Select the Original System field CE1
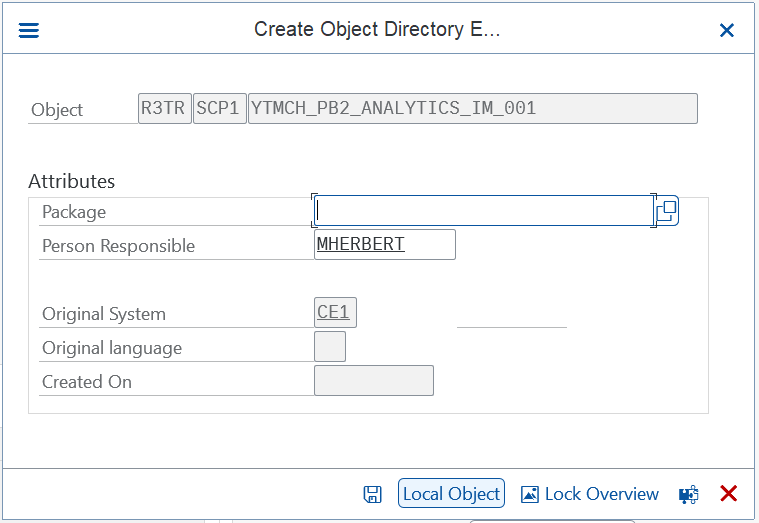The width and height of the screenshot is (759, 523). coord(334,313)
